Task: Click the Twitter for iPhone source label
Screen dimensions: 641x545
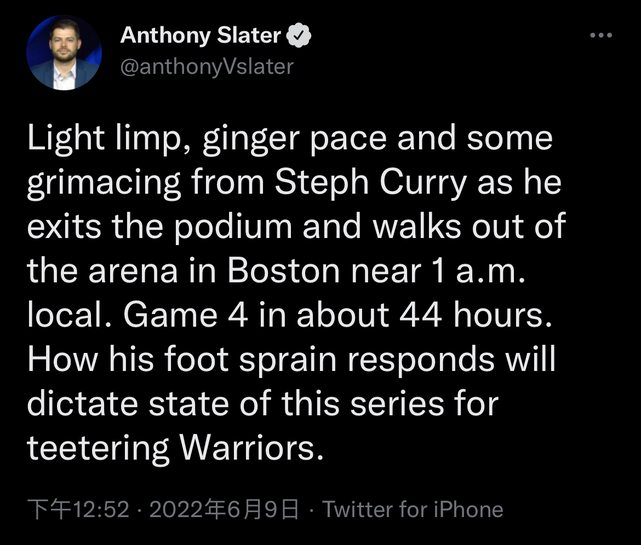Action: pyautogui.click(x=414, y=510)
